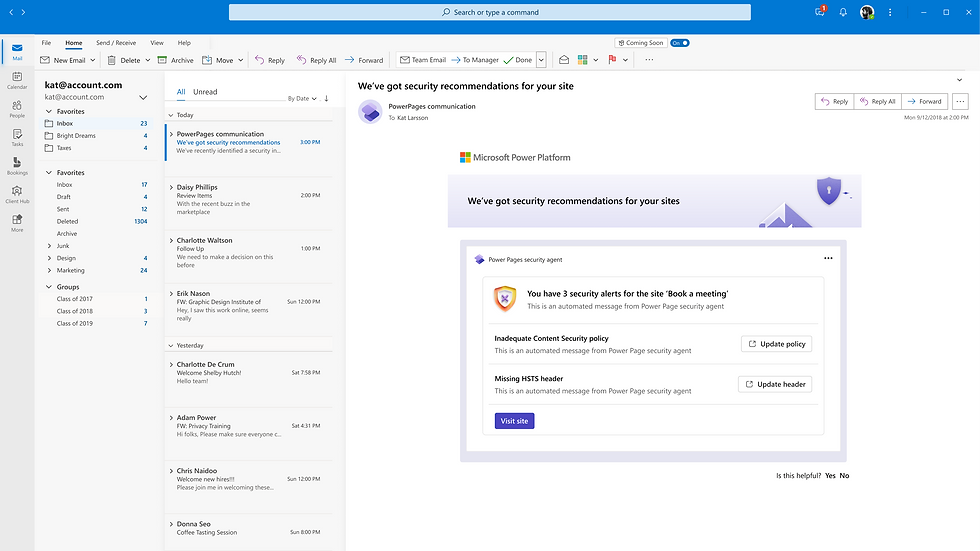Screen dimensions: 980x551
Task: Open Client Hub in the sidebar
Action: click(17, 193)
